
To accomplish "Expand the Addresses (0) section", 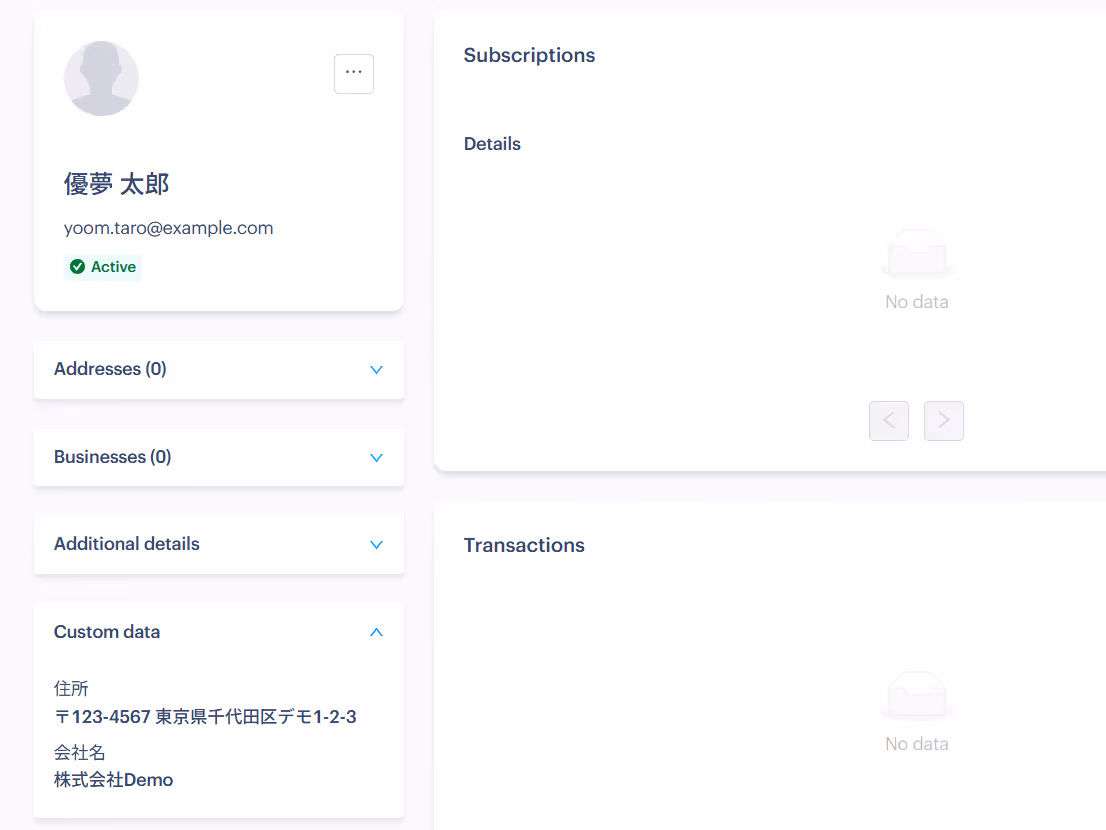I will pos(376,370).
